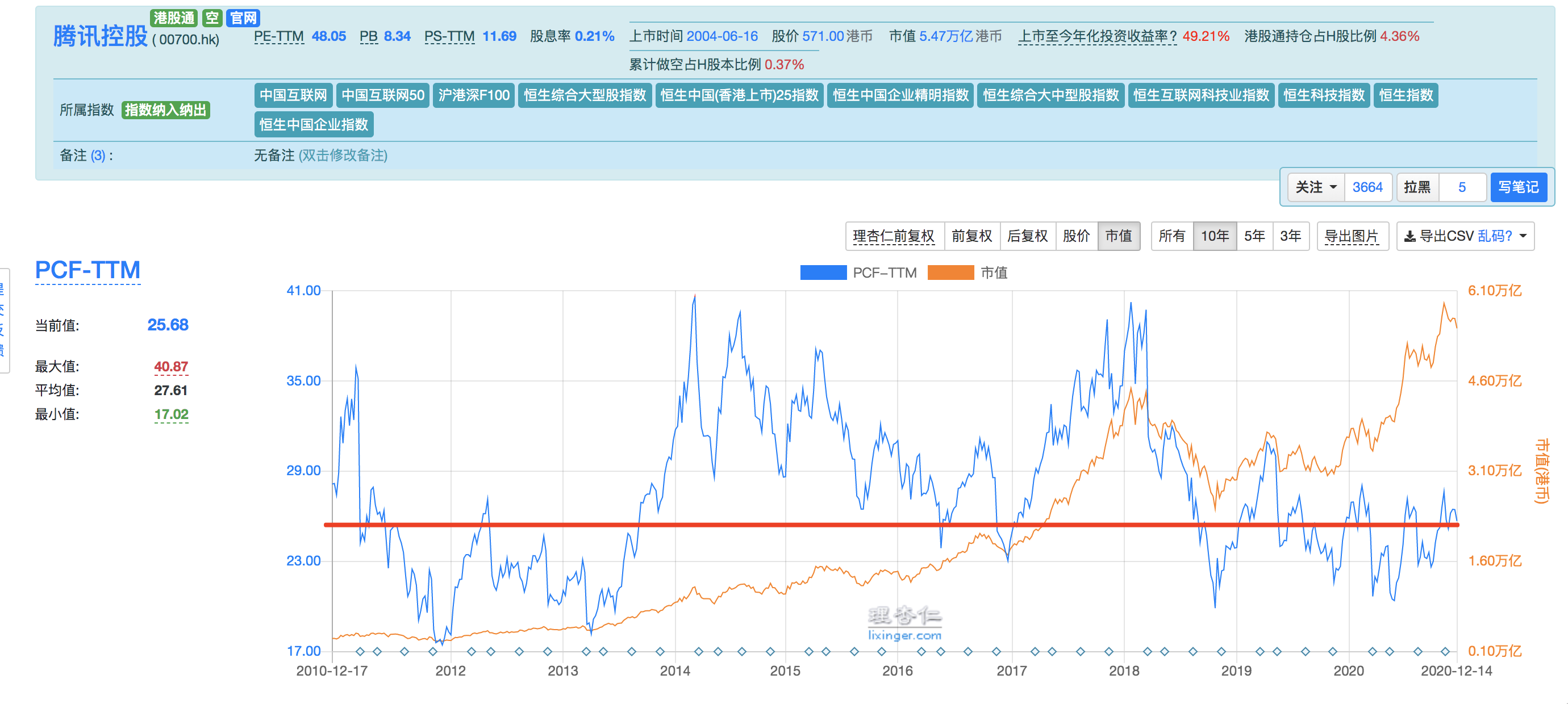This screenshot has width=1568, height=704.
Task: Select the 理杏仁前复权 option
Action: (894, 236)
